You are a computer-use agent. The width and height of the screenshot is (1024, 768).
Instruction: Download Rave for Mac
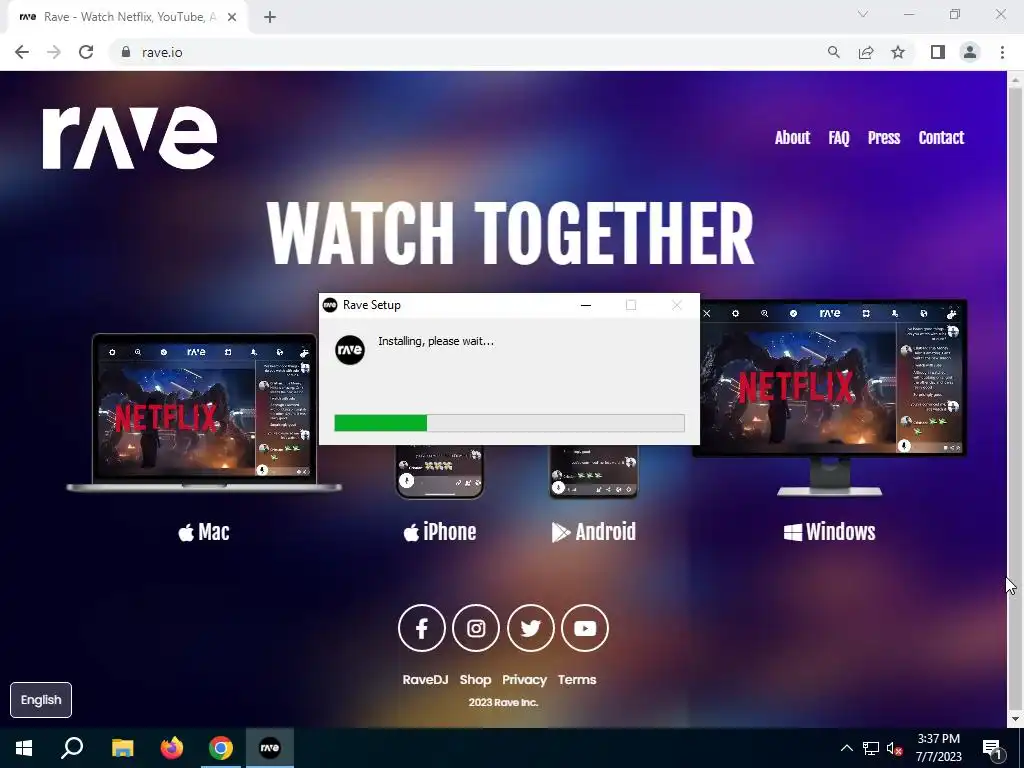coord(204,532)
